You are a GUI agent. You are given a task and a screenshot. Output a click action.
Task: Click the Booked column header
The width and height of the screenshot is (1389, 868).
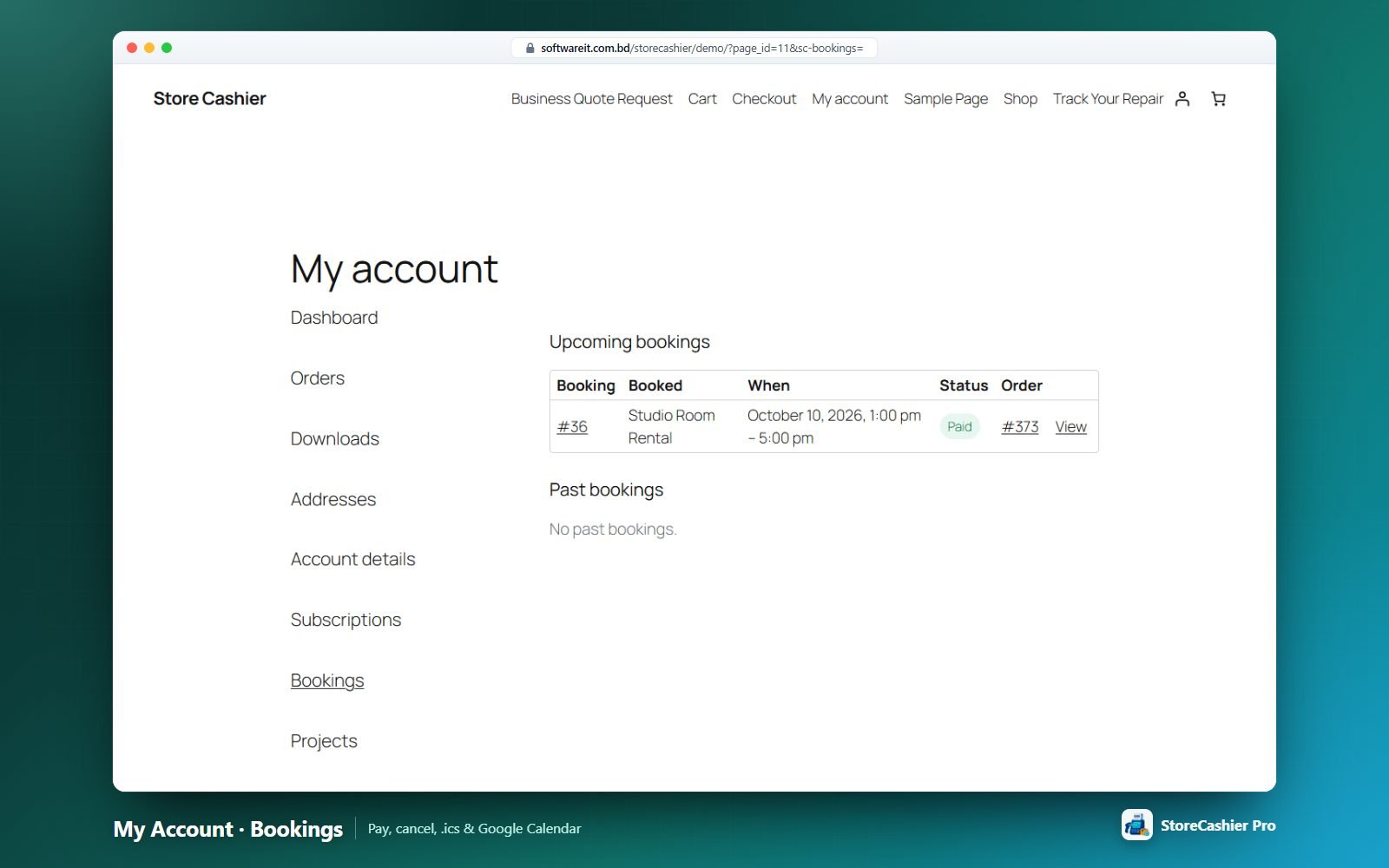[x=655, y=385]
